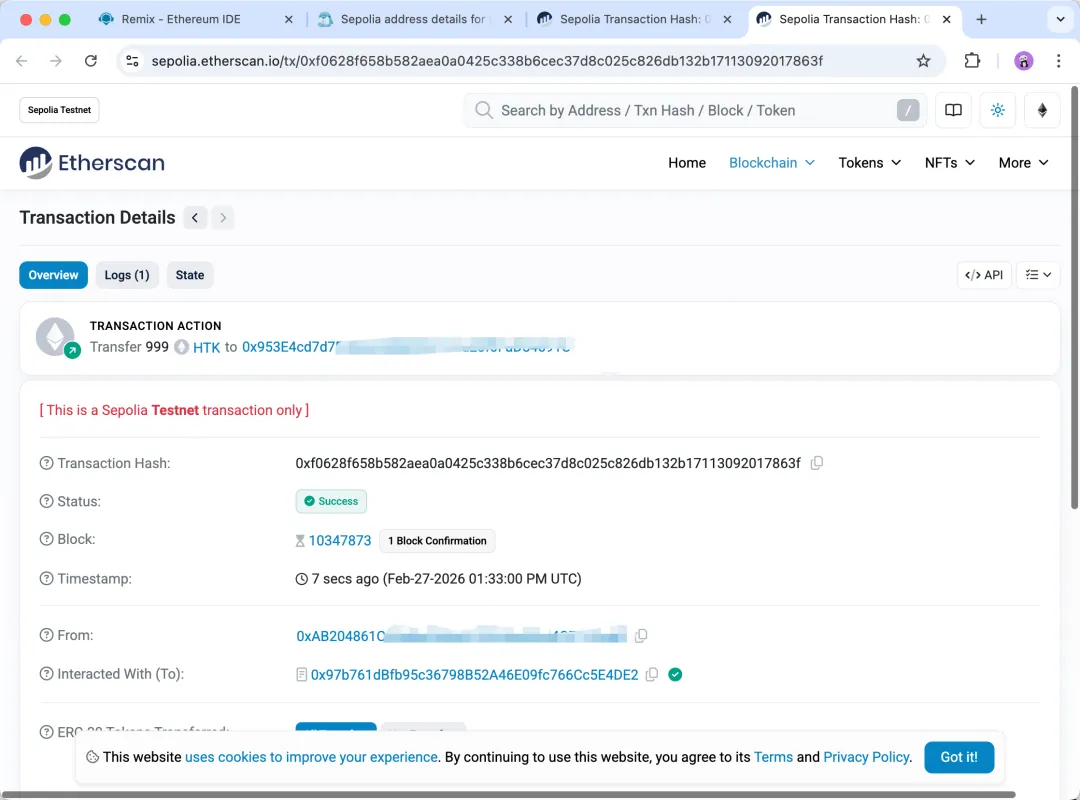
Task: Open the Privacy Policy link
Action: 866,757
